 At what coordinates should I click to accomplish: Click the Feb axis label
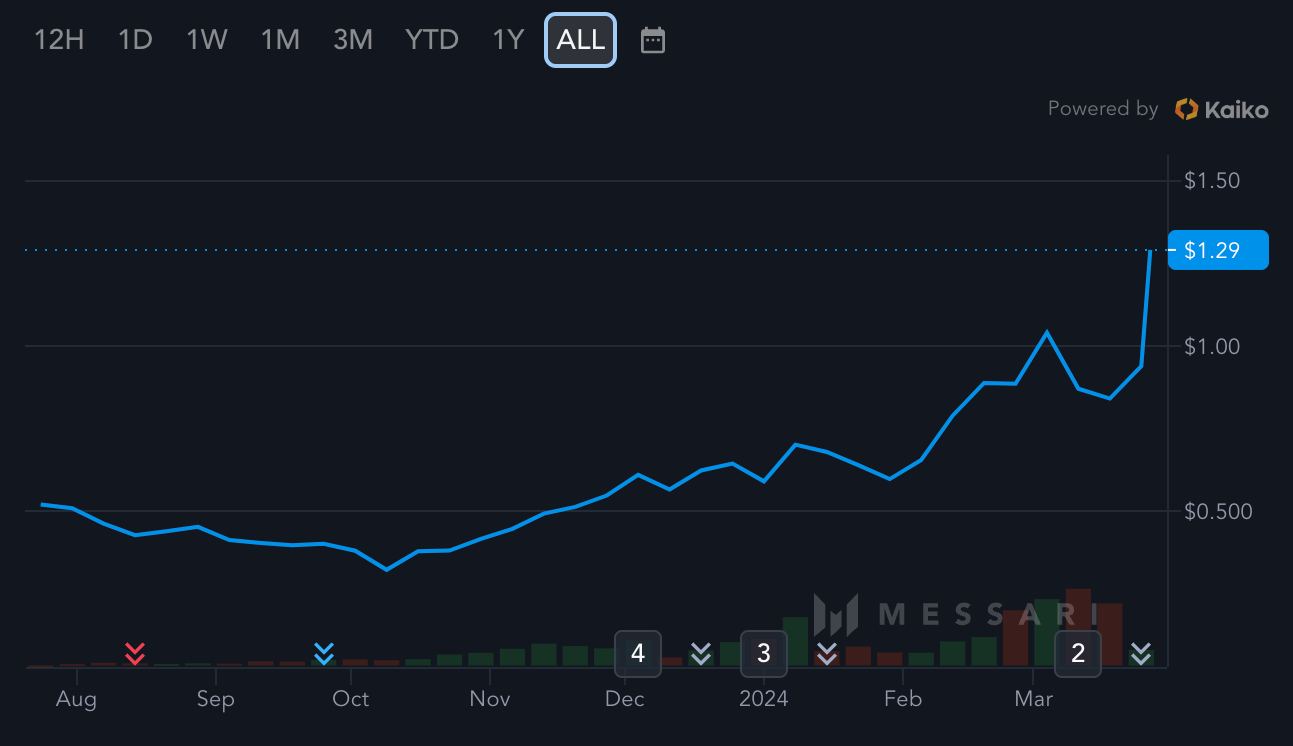point(902,698)
